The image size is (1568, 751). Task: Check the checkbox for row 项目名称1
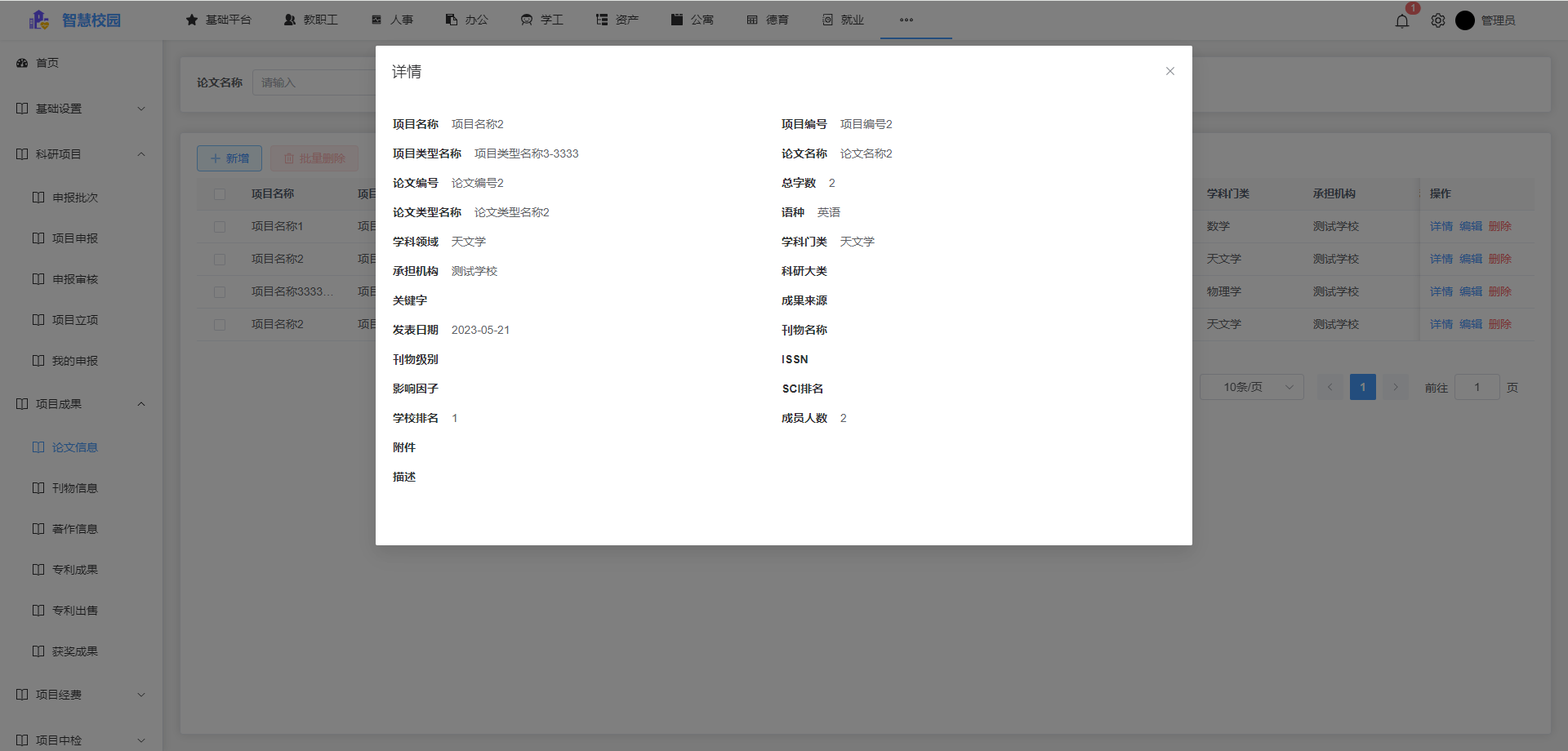click(219, 226)
